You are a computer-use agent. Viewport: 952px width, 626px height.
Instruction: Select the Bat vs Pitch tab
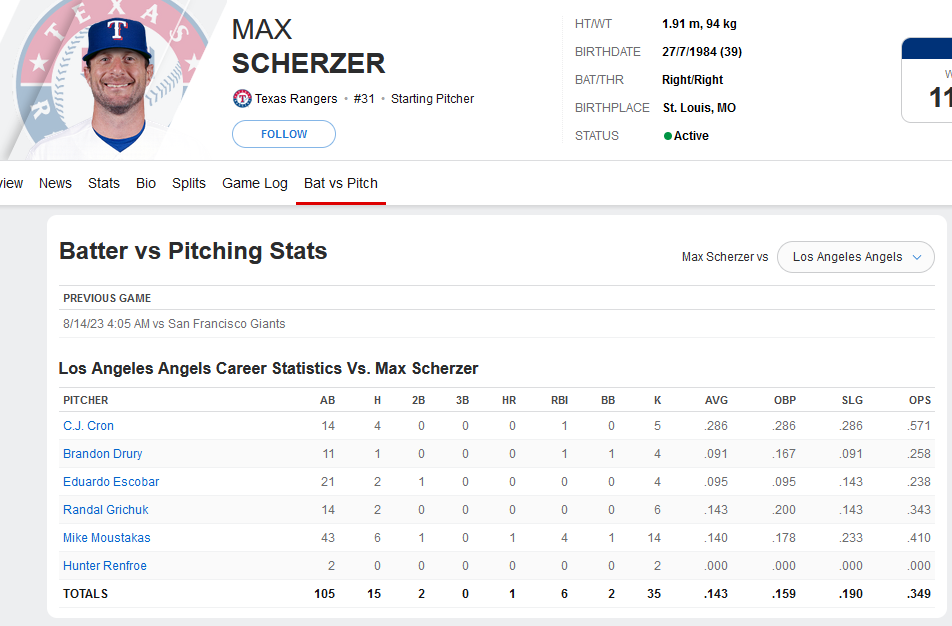click(341, 183)
